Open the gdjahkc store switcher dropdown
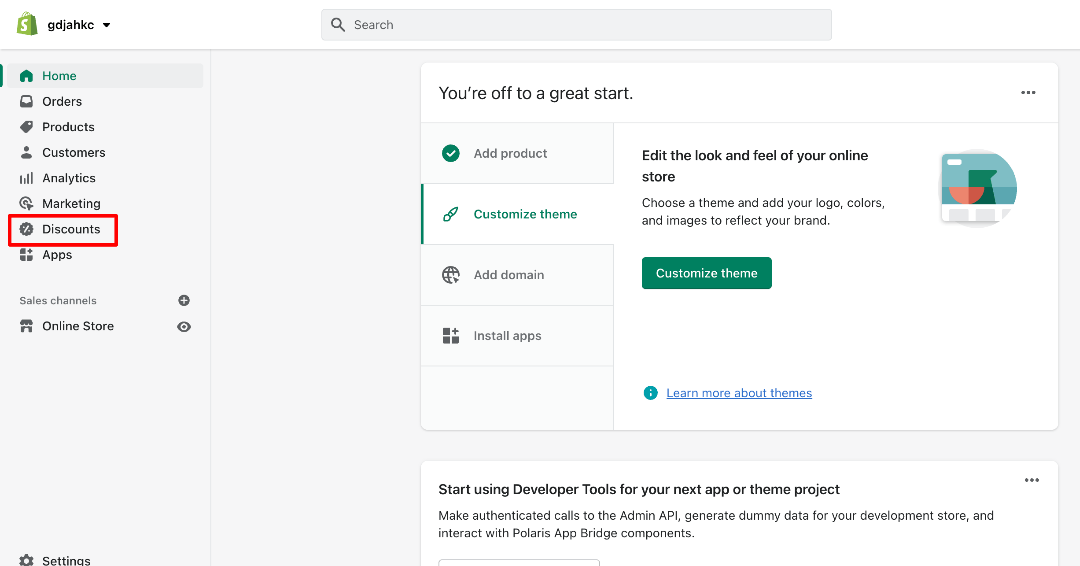 click(x=79, y=25)
